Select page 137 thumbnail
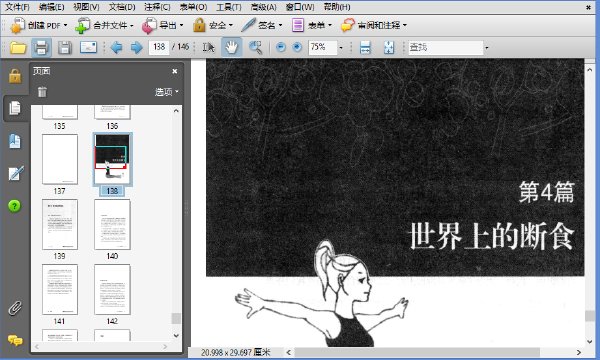Image resolution: width=600 pixels, height=360 pixels. pyautogui.click(x=60, y=159)
